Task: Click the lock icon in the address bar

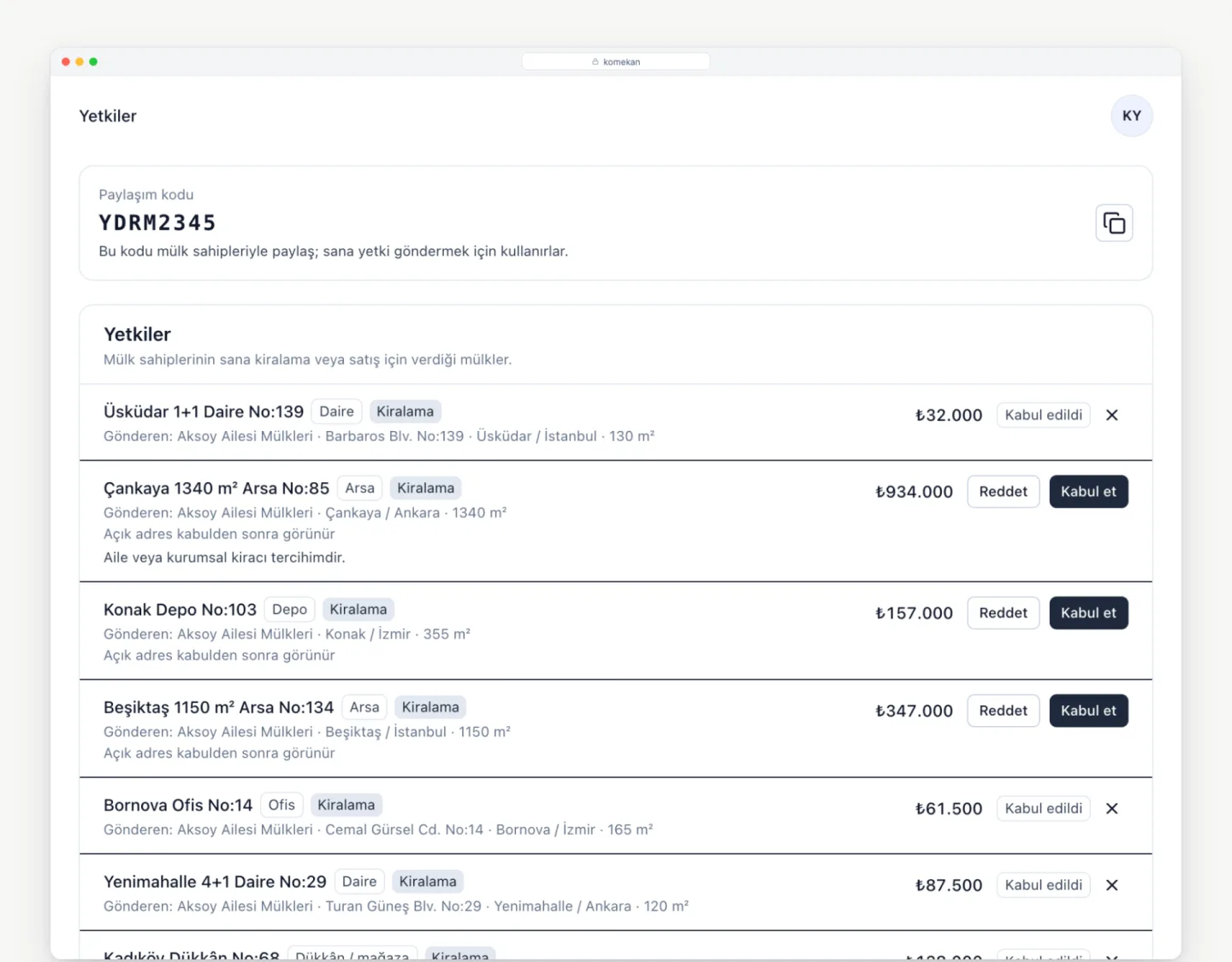Action: tap(595, 62)
